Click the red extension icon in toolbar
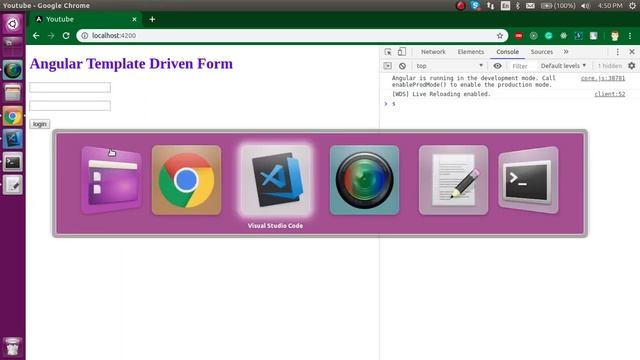The image size is (640, 360). [x=518, y=36]
